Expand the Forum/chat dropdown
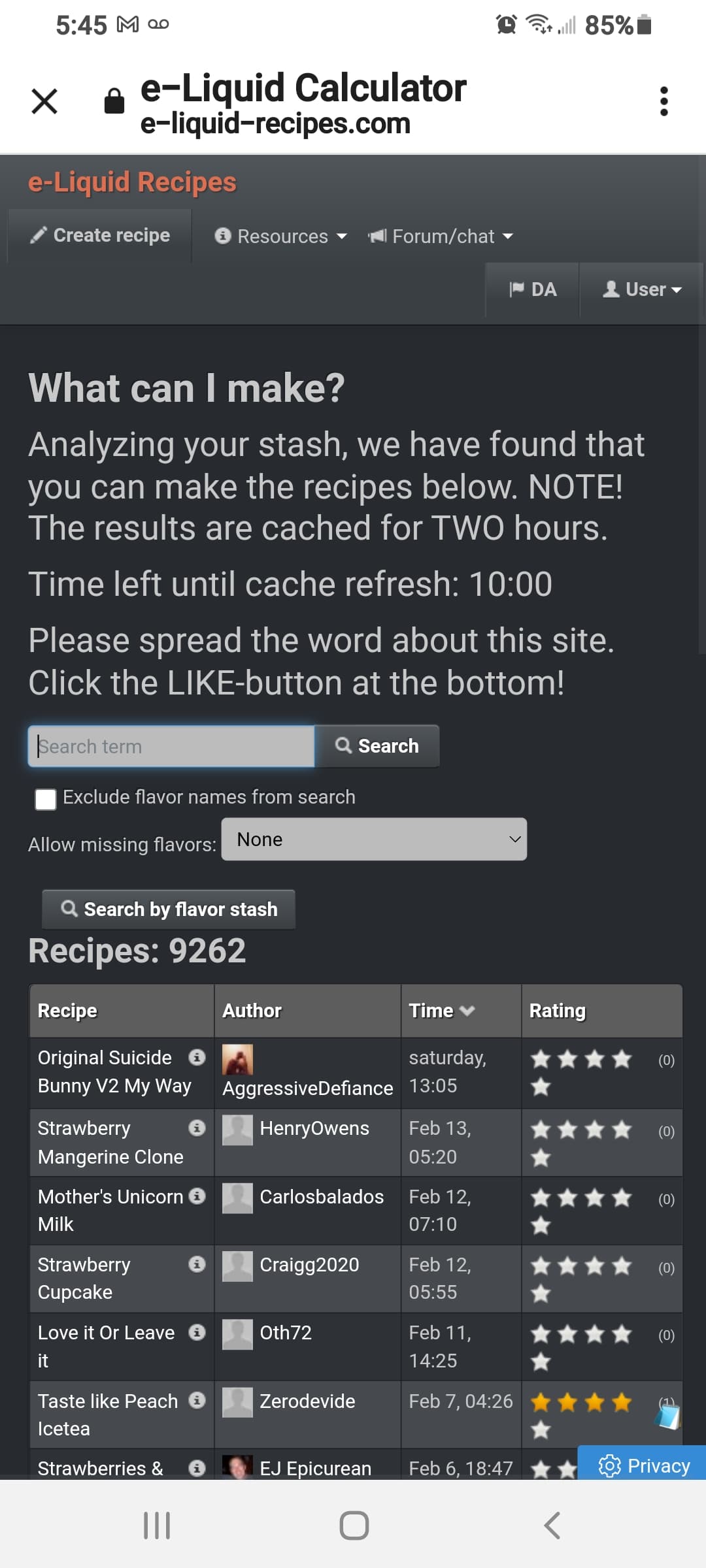Image resolution: width=706 pixels, height=1568 pixels. (441, 236)
